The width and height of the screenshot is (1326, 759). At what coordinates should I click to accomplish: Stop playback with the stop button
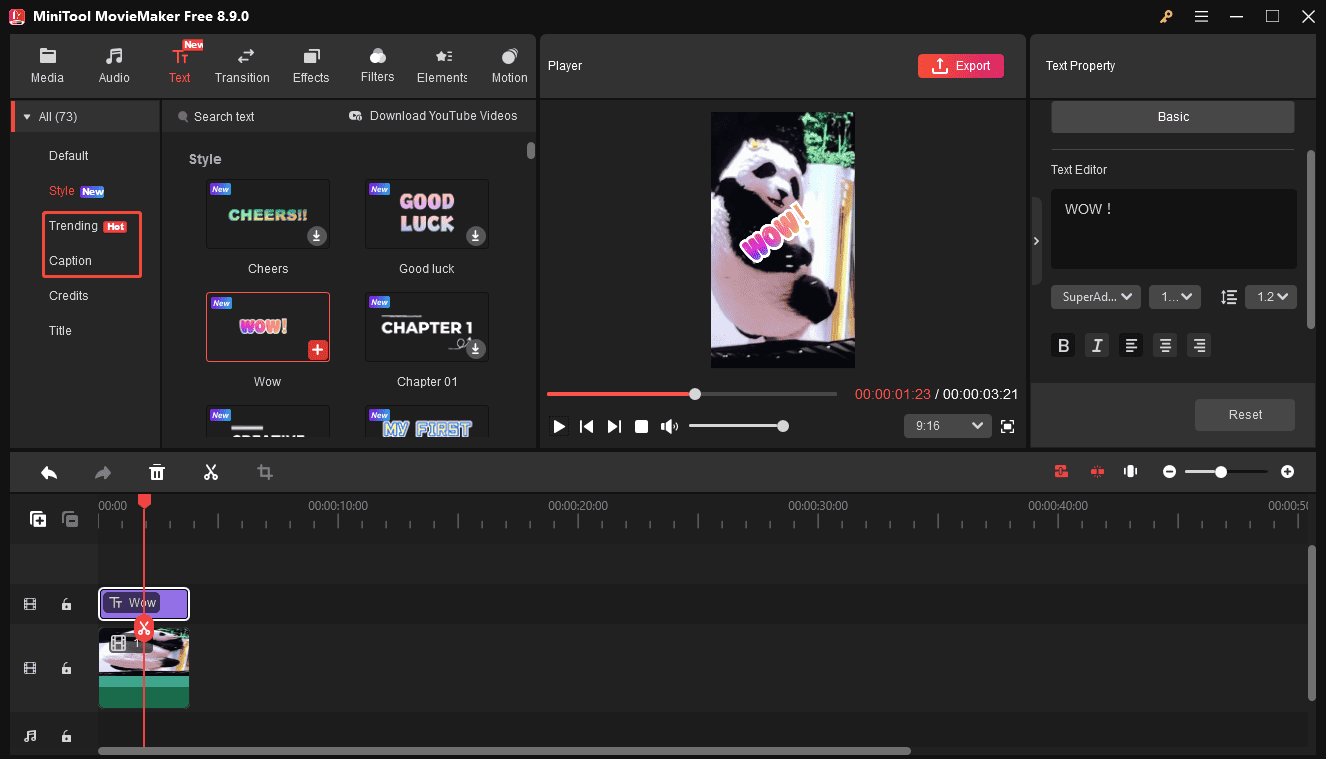(642, 426)
